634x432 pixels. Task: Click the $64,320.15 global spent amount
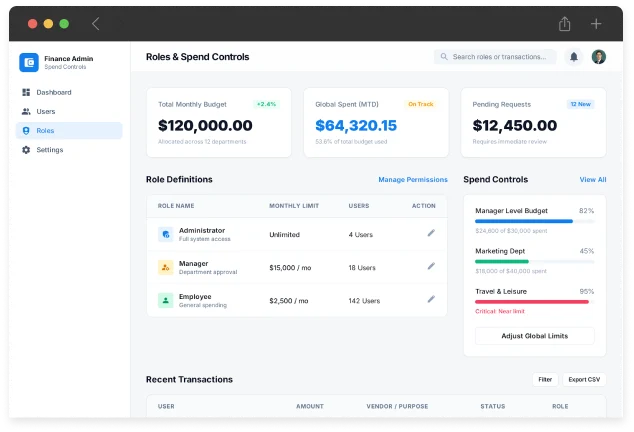pos(356,125)
